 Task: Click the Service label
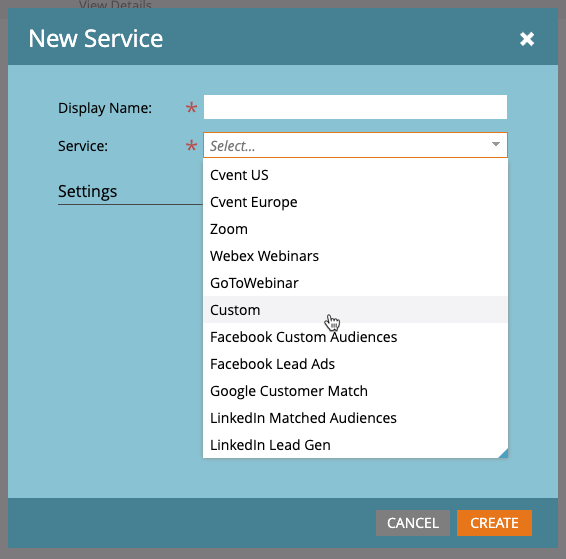(83, 146)
